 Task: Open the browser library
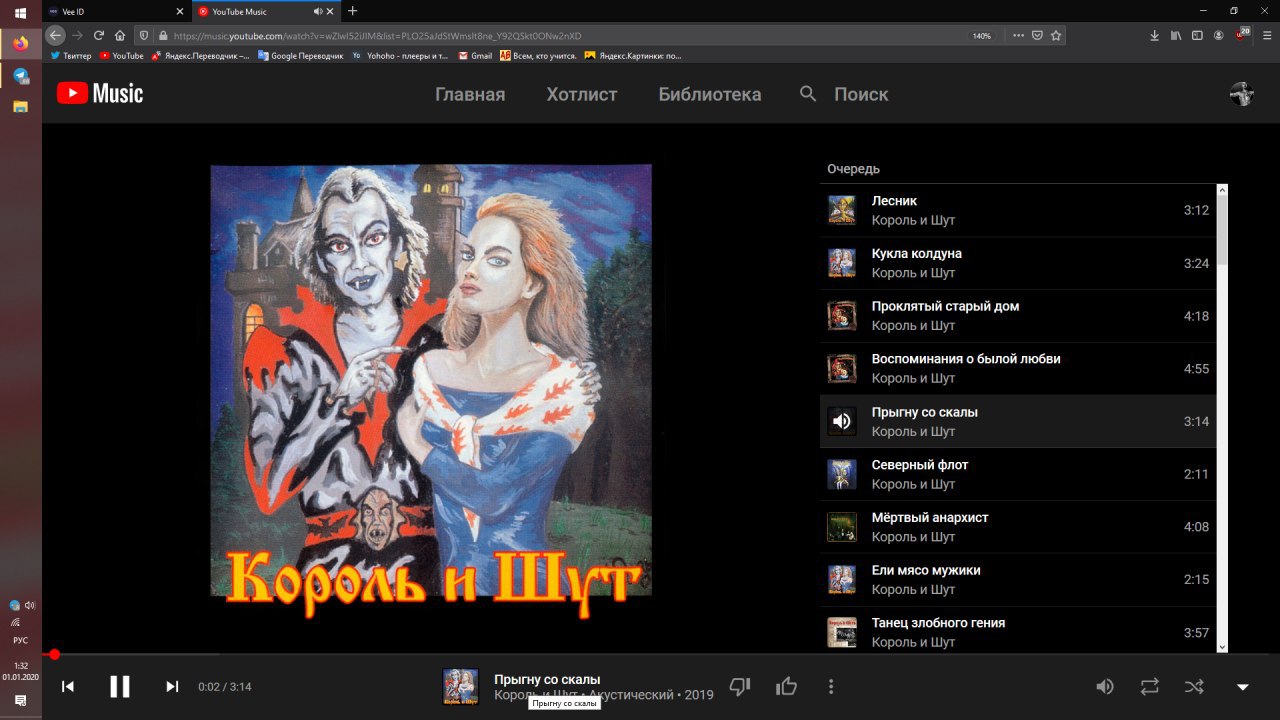[1176, 35]
